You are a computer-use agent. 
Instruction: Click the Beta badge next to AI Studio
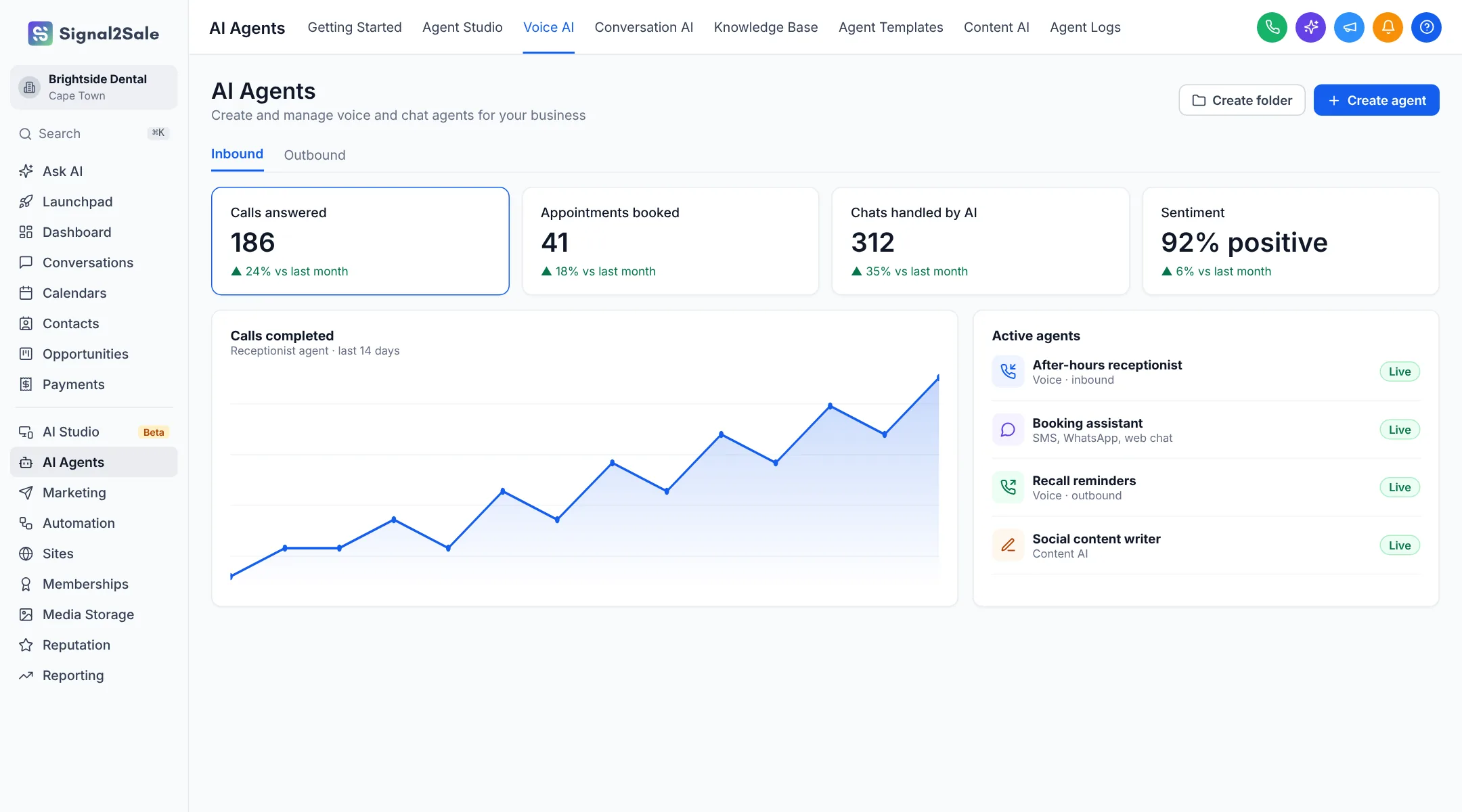(154, 432)
